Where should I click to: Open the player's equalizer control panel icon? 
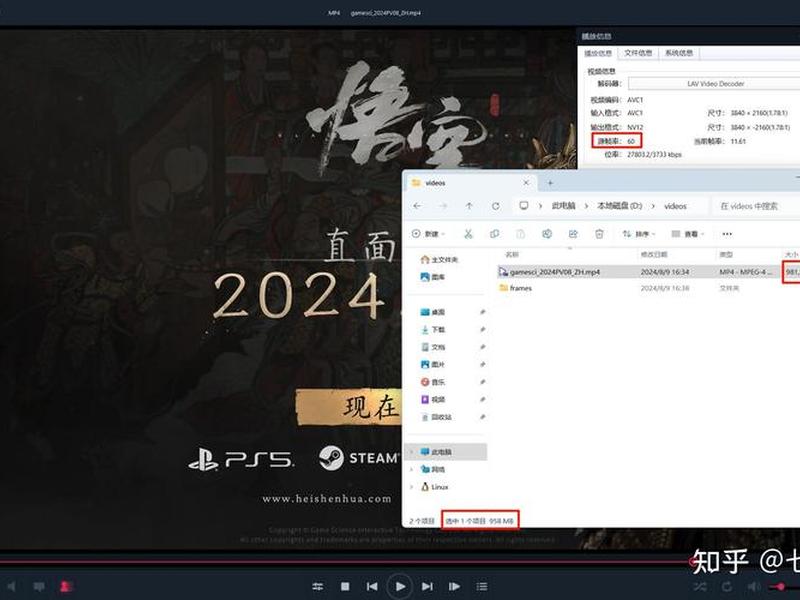[317, 587]
